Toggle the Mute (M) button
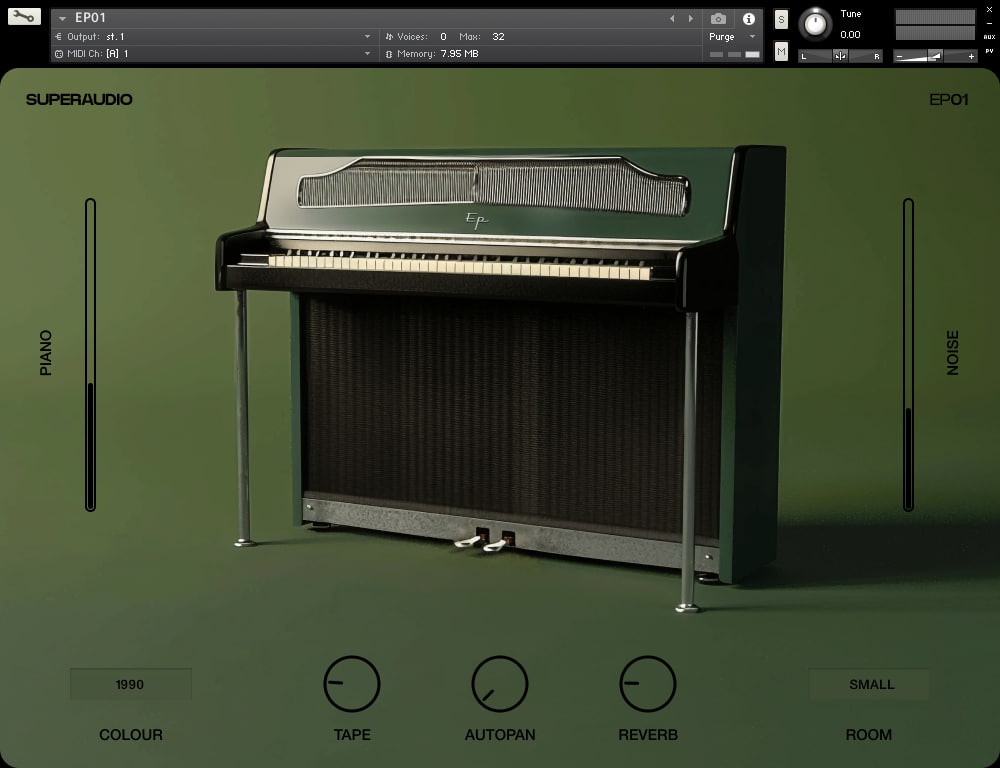 781,51
